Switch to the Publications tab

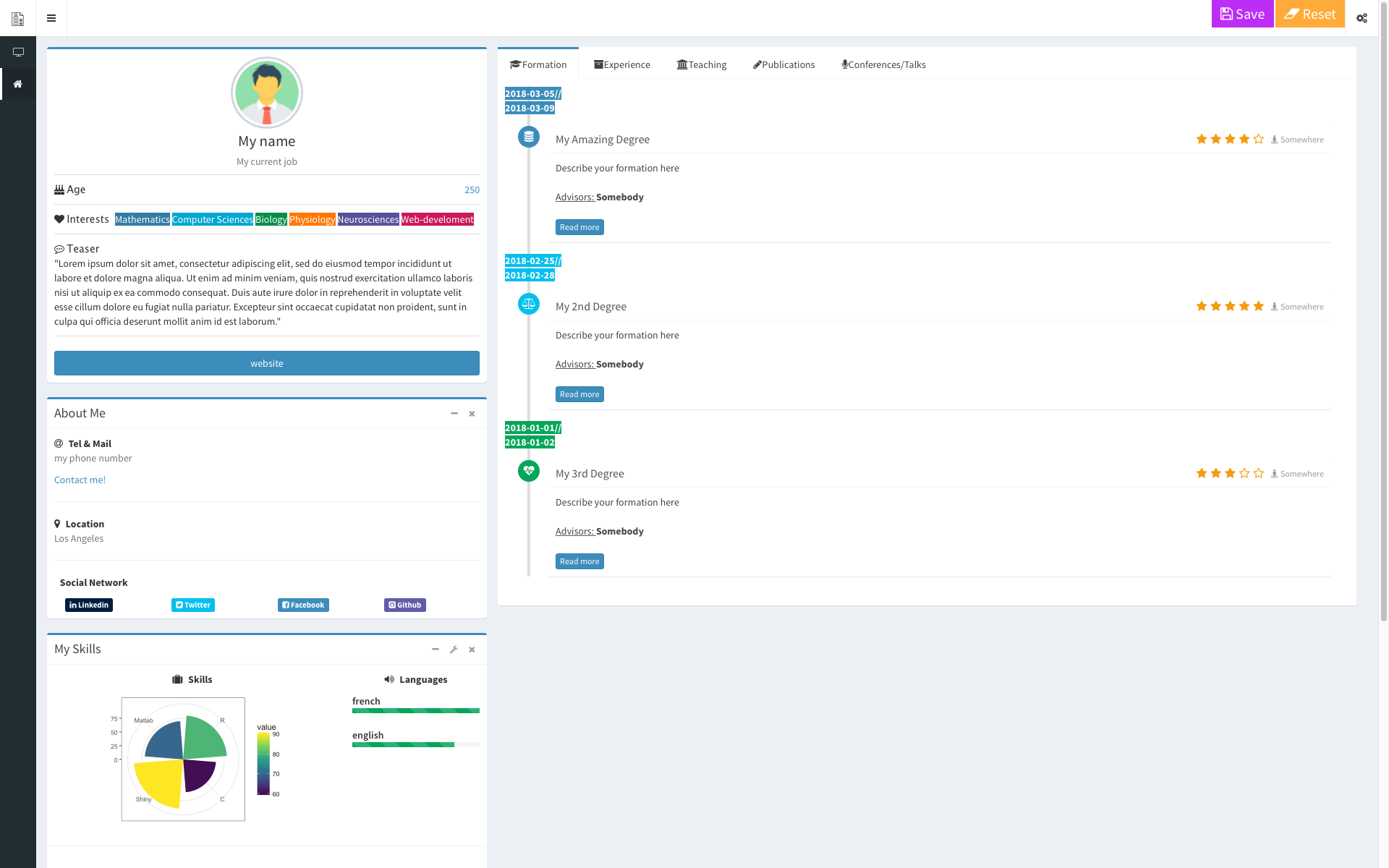(x=783, y=64)
